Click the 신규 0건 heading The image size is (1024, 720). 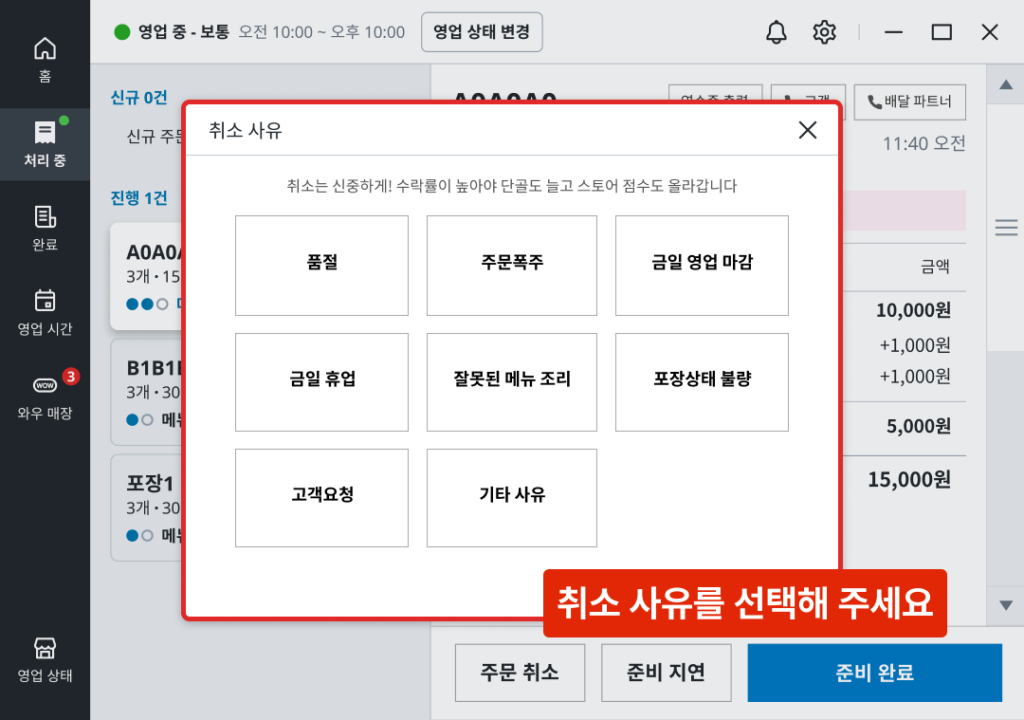click(x=138, y=98)
